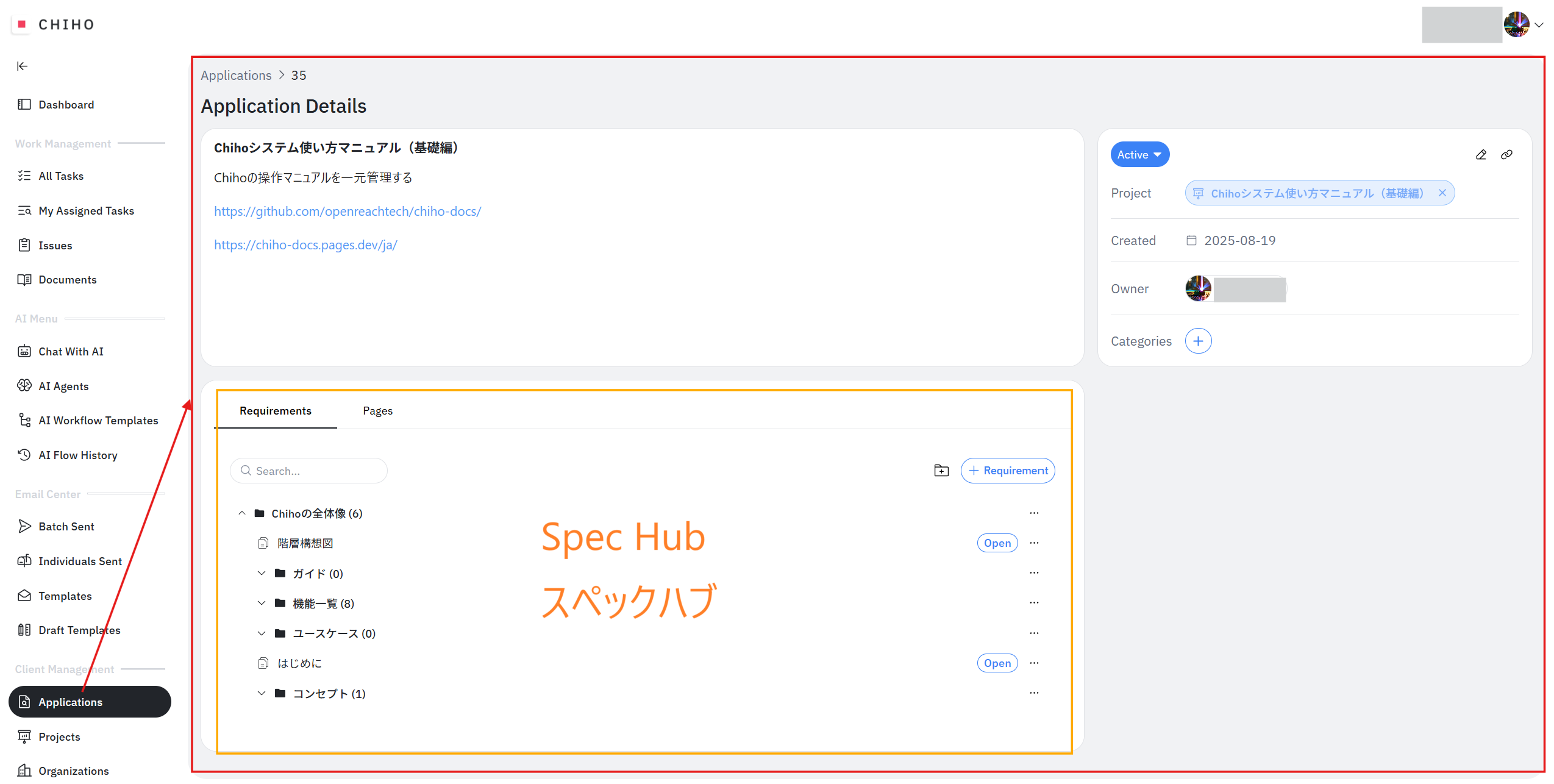The height and width of the screenshot is (784, 1554).
Task: Open the options menu for 階層構想図
Action: [1034, 543]
